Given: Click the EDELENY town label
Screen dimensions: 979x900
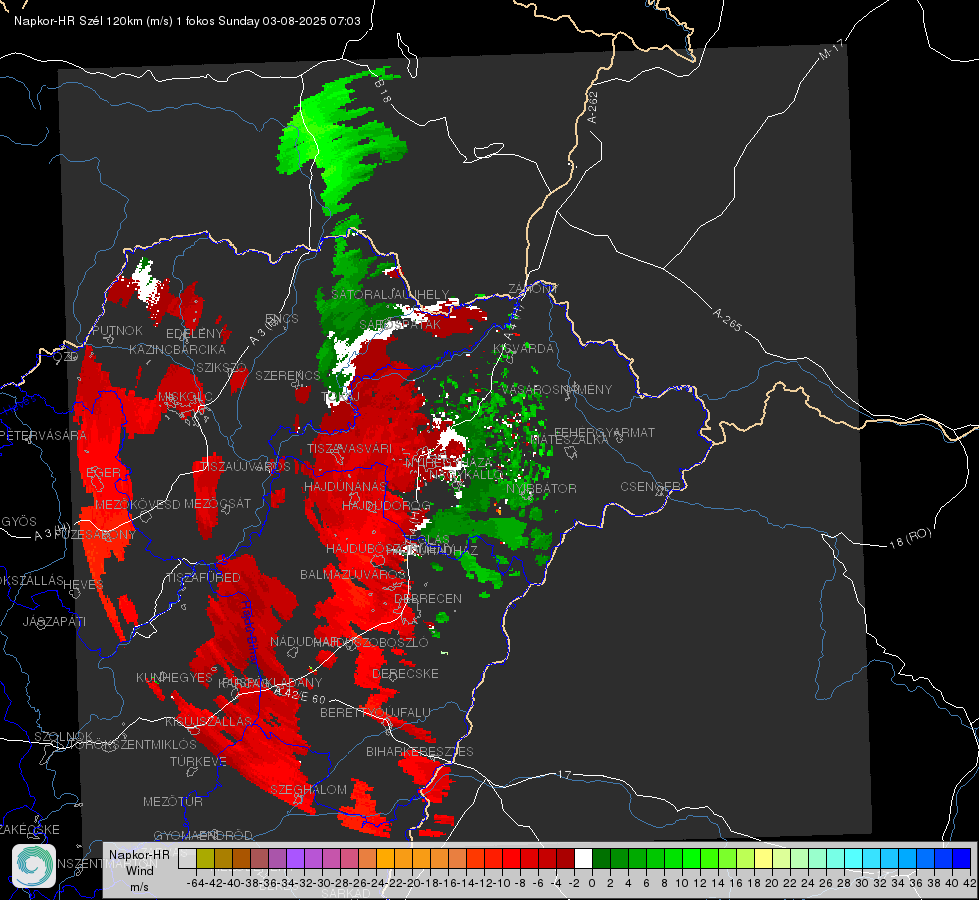Looking at the screenshot, I should (x=194, y=334).
